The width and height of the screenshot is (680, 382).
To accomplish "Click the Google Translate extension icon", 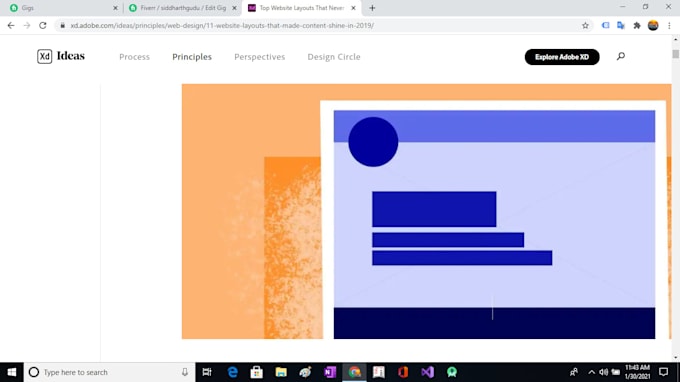I will pyautogui.click(x=621, y=26).
